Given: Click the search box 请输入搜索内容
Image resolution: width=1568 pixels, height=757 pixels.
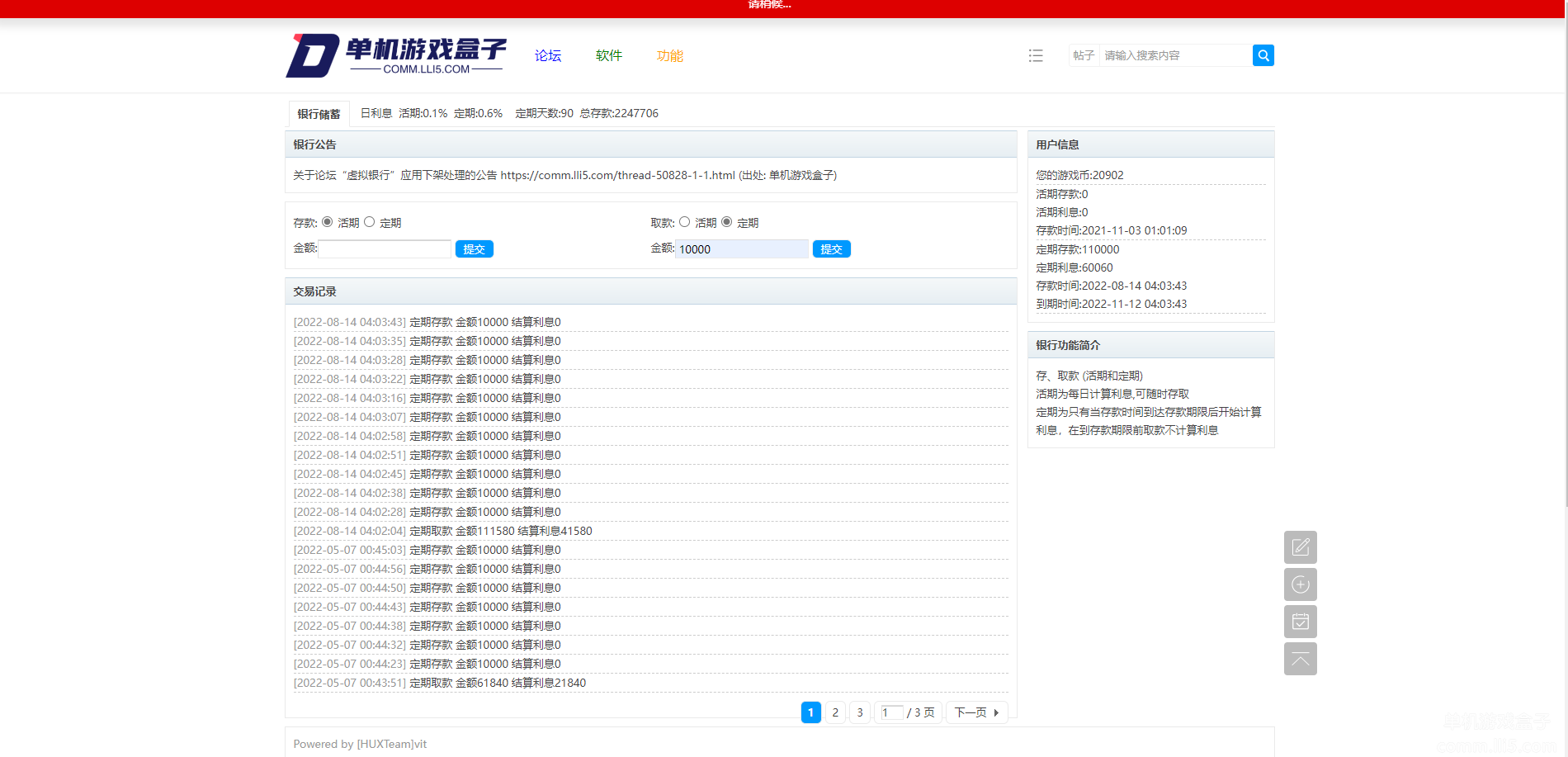Looking at the screenshot, I should tap(1176, 55).
